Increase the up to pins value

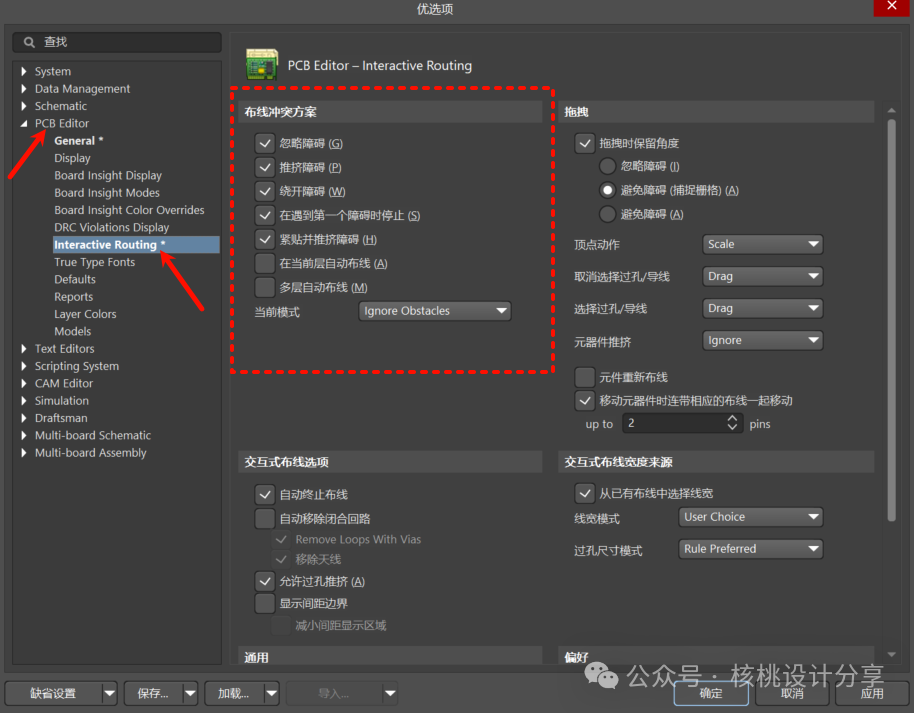tap(733, 419)
